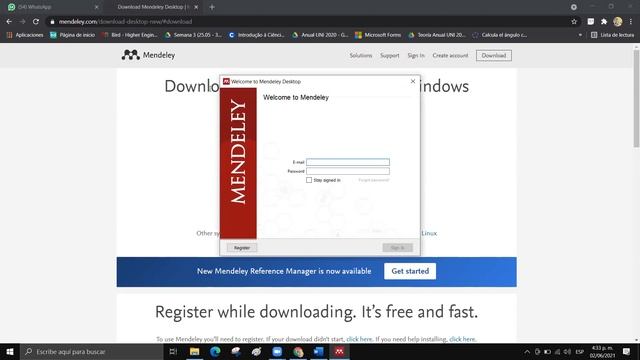Focus the Password input field

pyautogui.click(x=348, y=171)
